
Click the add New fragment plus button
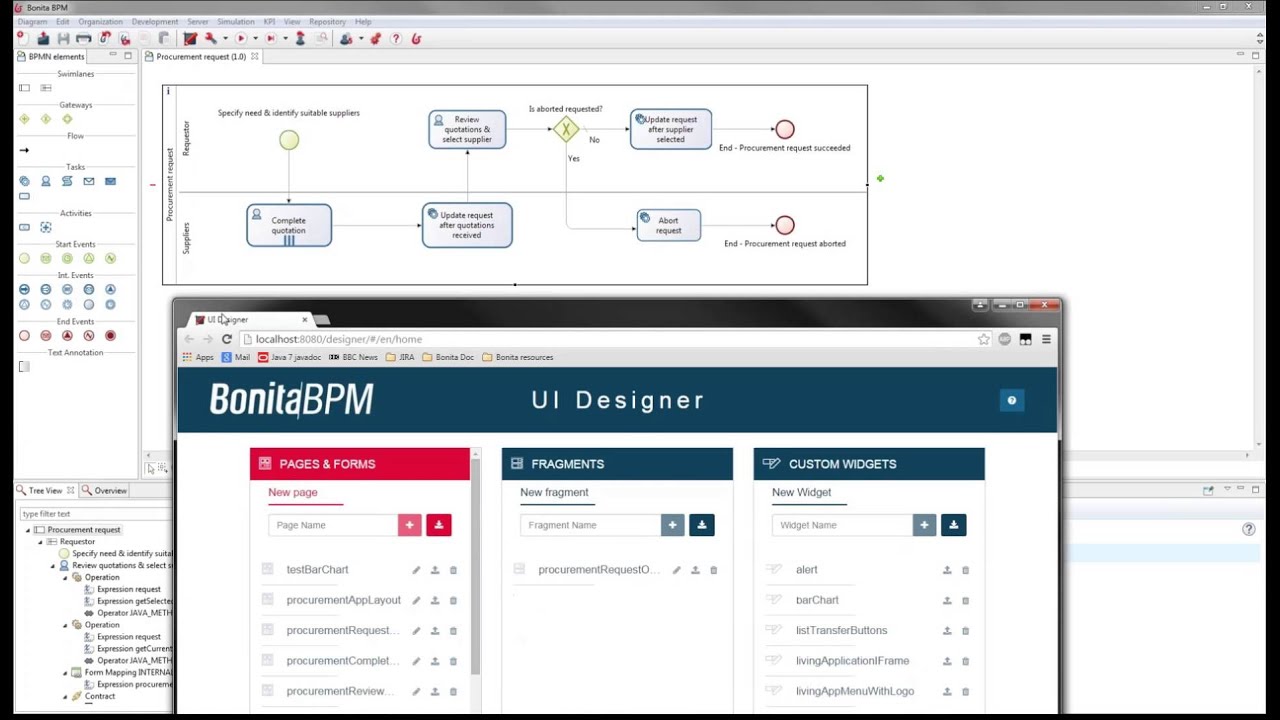672,525
